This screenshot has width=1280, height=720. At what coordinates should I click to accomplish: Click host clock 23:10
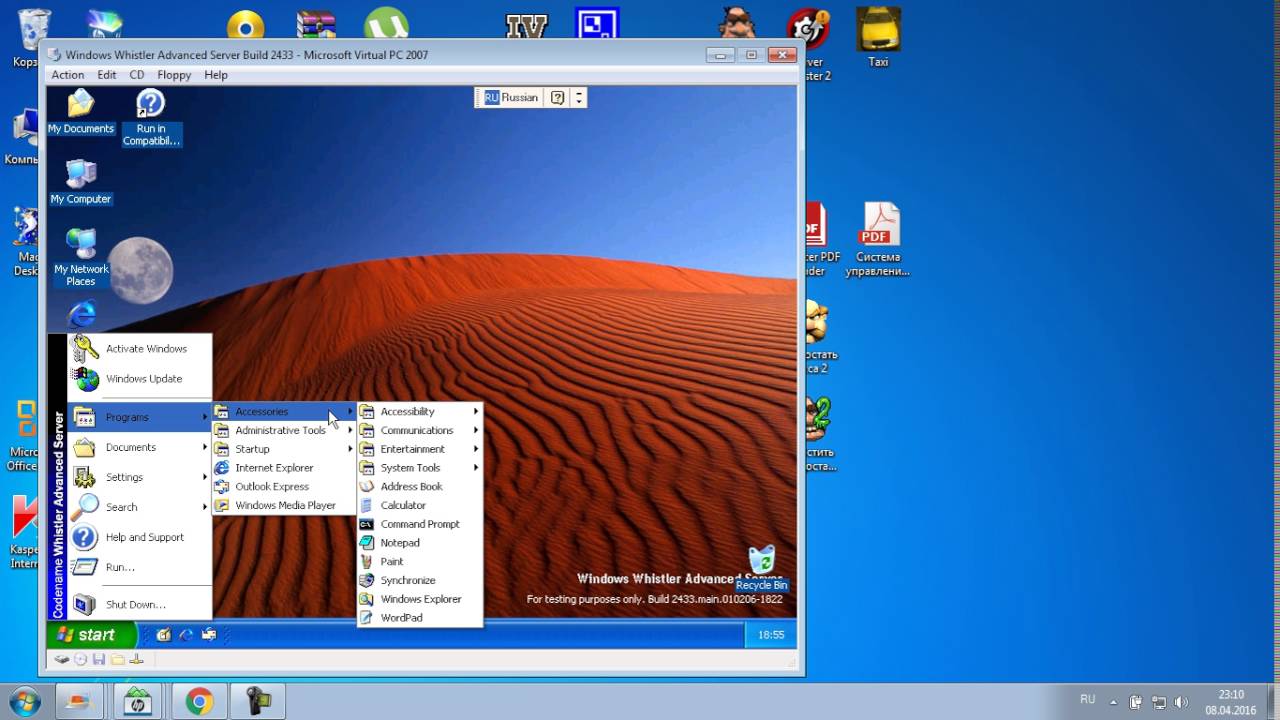tap(1231, 695)
